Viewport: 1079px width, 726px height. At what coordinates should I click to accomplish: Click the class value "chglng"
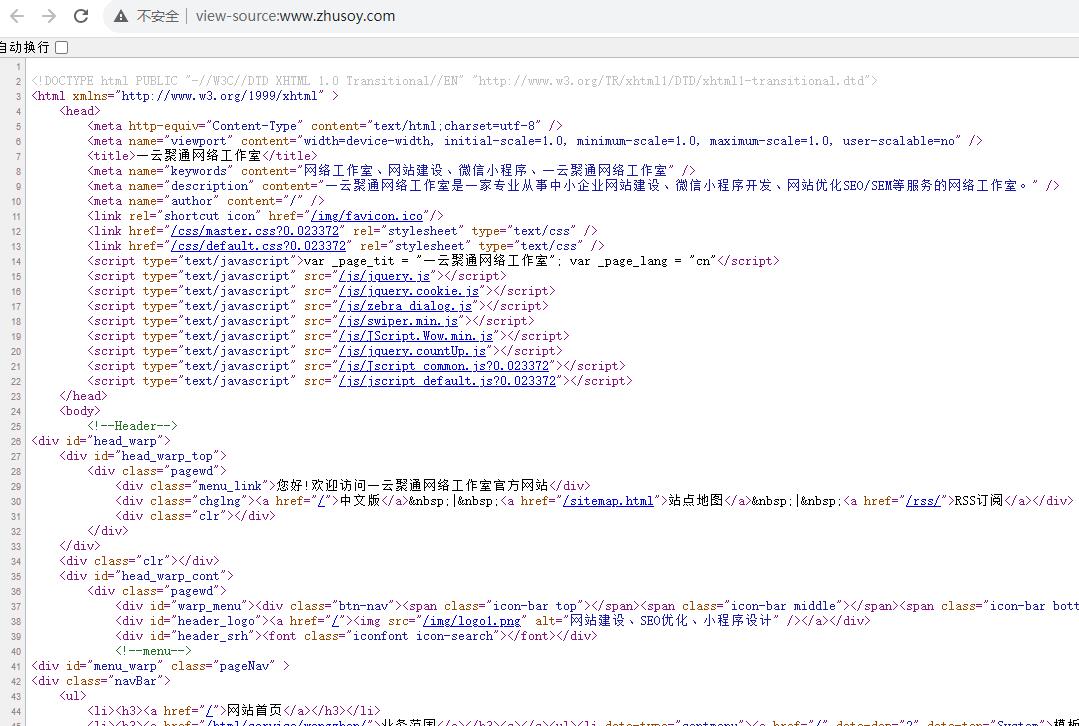(x=220, y=501)
